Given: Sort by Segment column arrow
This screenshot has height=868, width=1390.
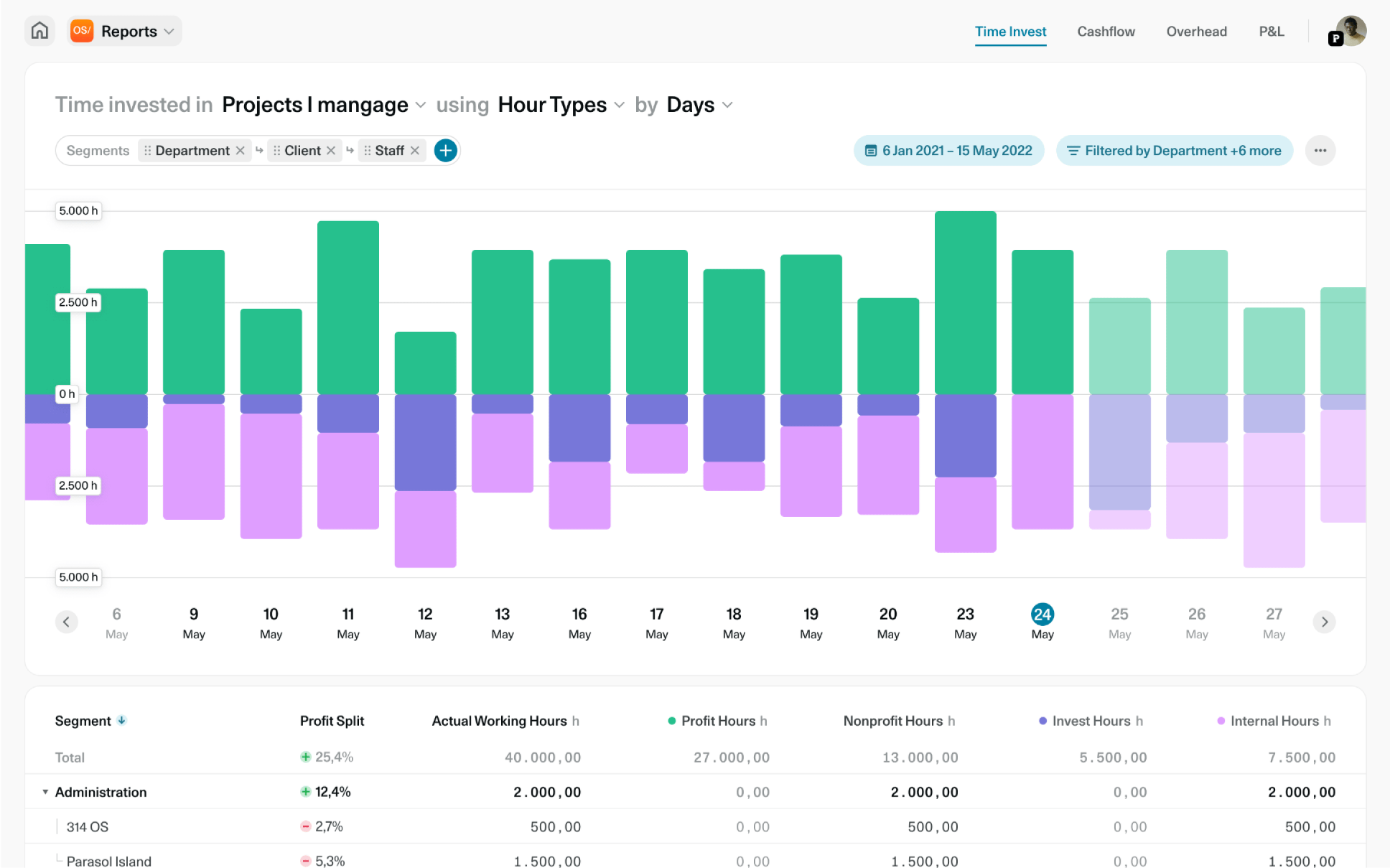Looking at the screenshot, I should pos(122,720).
